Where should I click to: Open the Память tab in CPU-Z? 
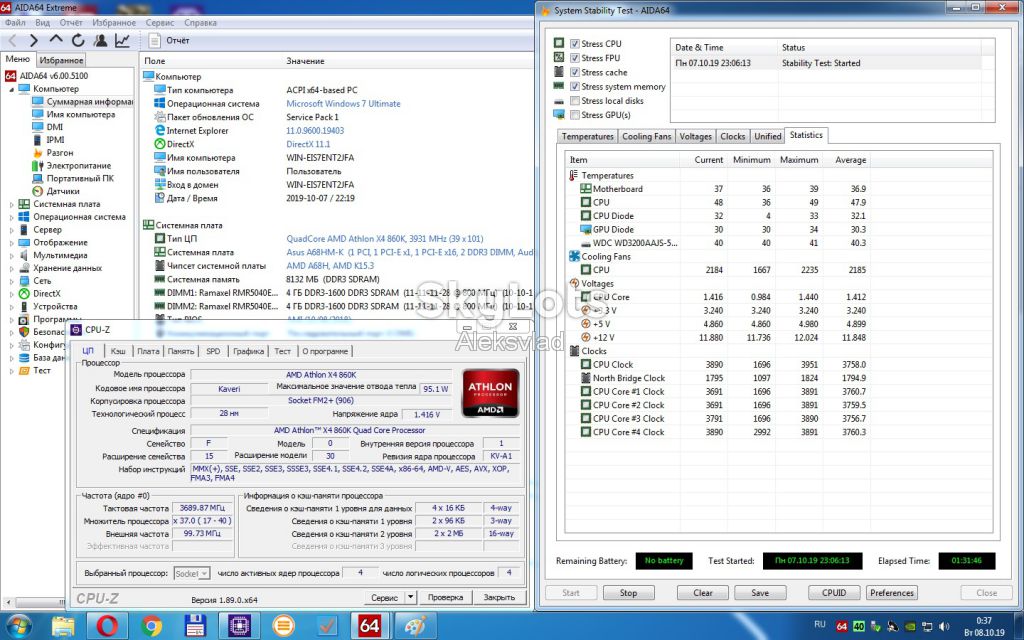point(180,351)
